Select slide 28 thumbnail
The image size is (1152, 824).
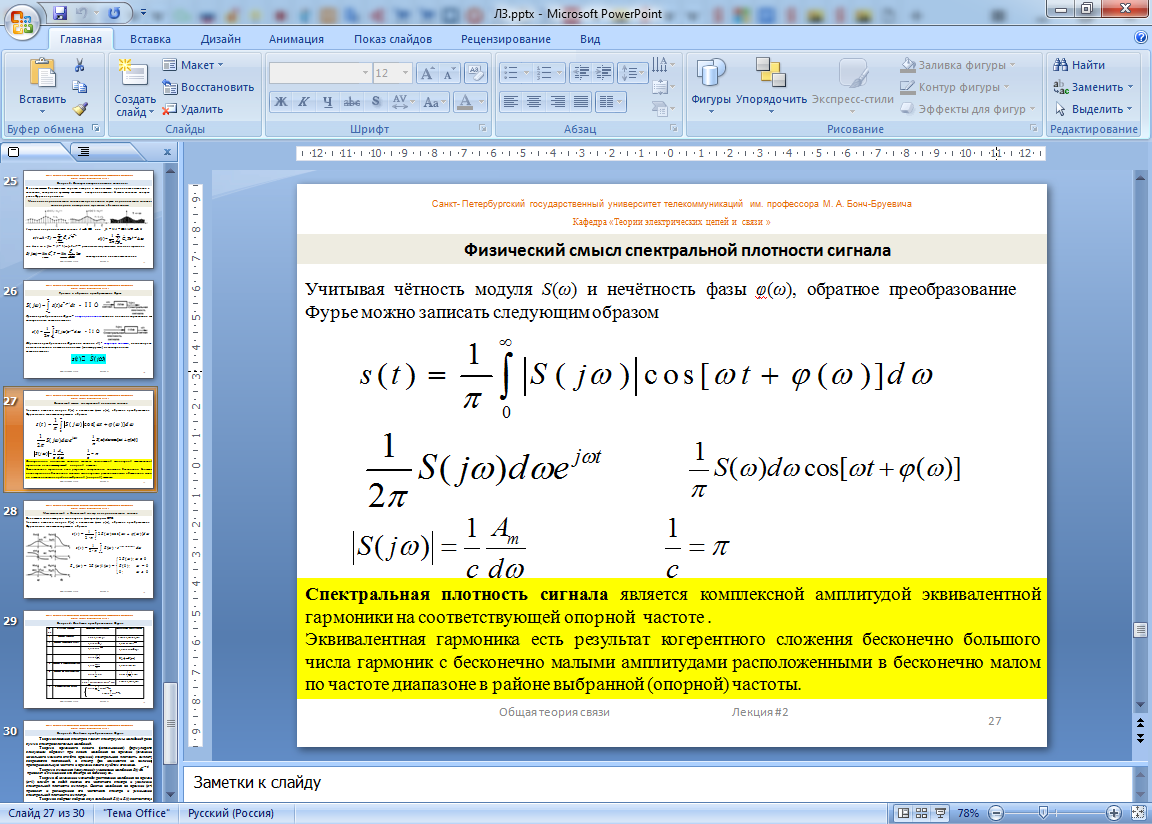[88, 549]
